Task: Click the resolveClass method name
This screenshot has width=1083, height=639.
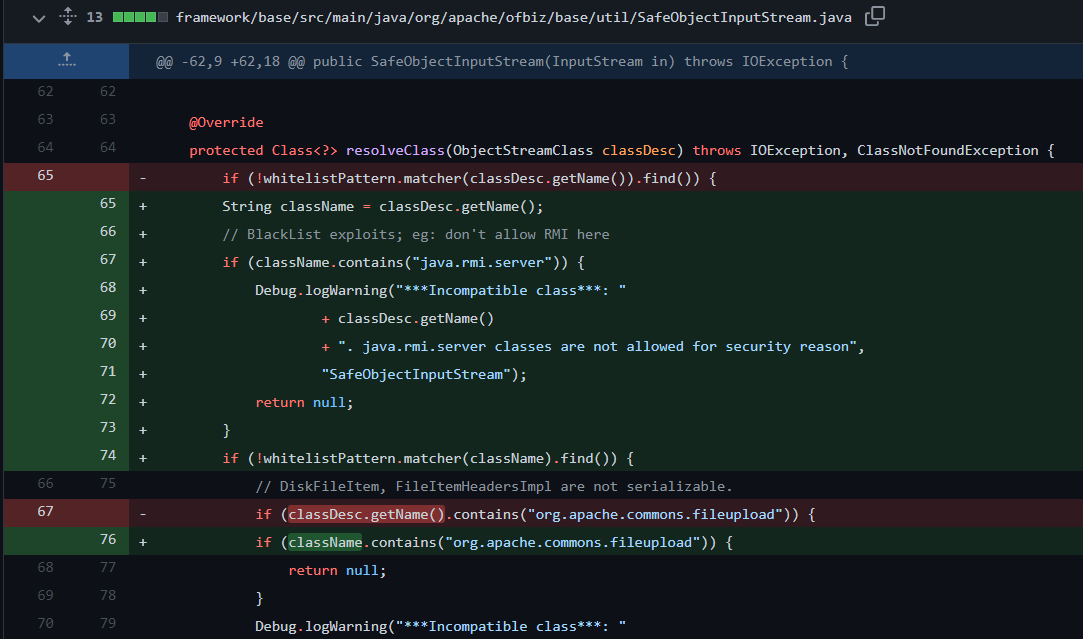Action: [x=396, y=150]
